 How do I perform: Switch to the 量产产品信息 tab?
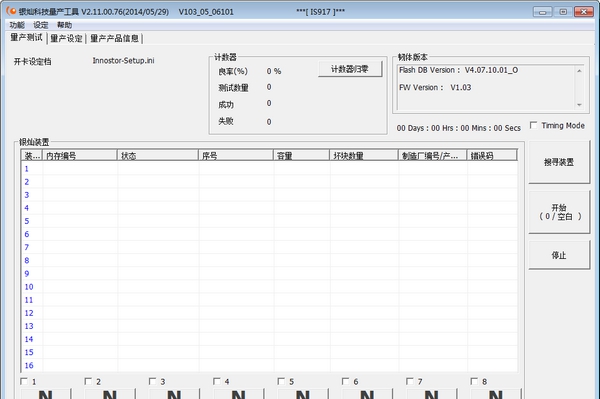click(x=114, y=38)
